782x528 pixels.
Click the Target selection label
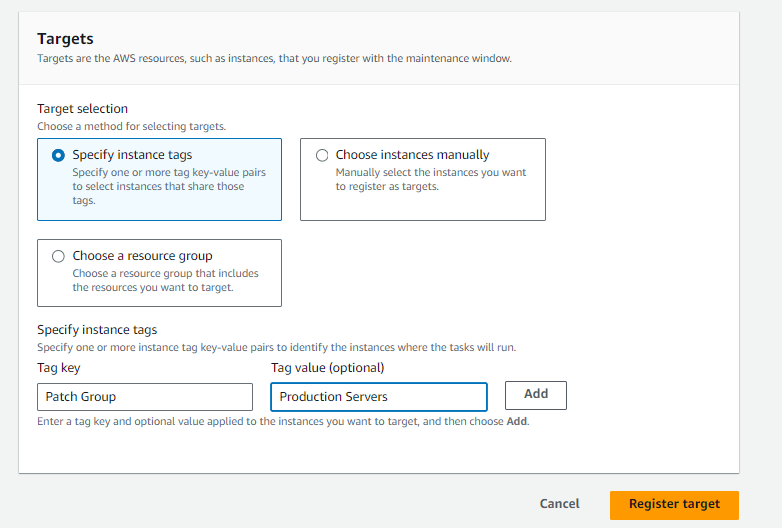click(x=82, y=109)
